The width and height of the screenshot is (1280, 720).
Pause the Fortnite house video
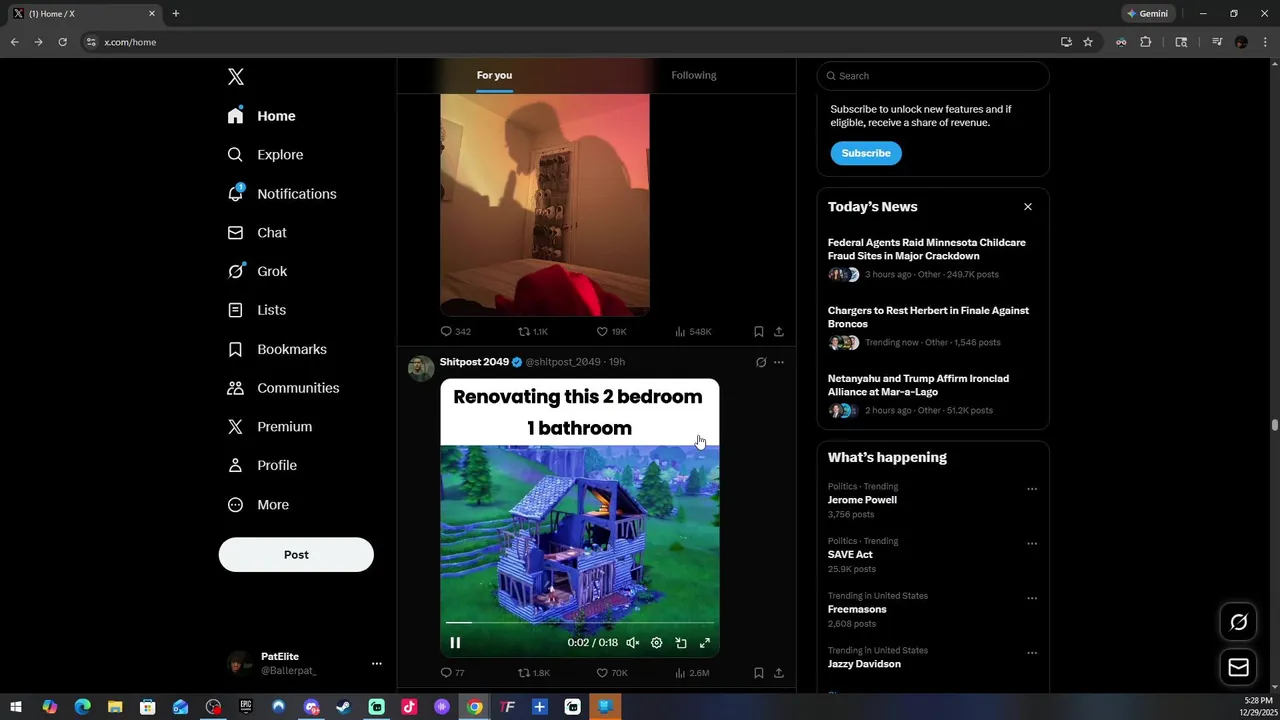[455, 643]
